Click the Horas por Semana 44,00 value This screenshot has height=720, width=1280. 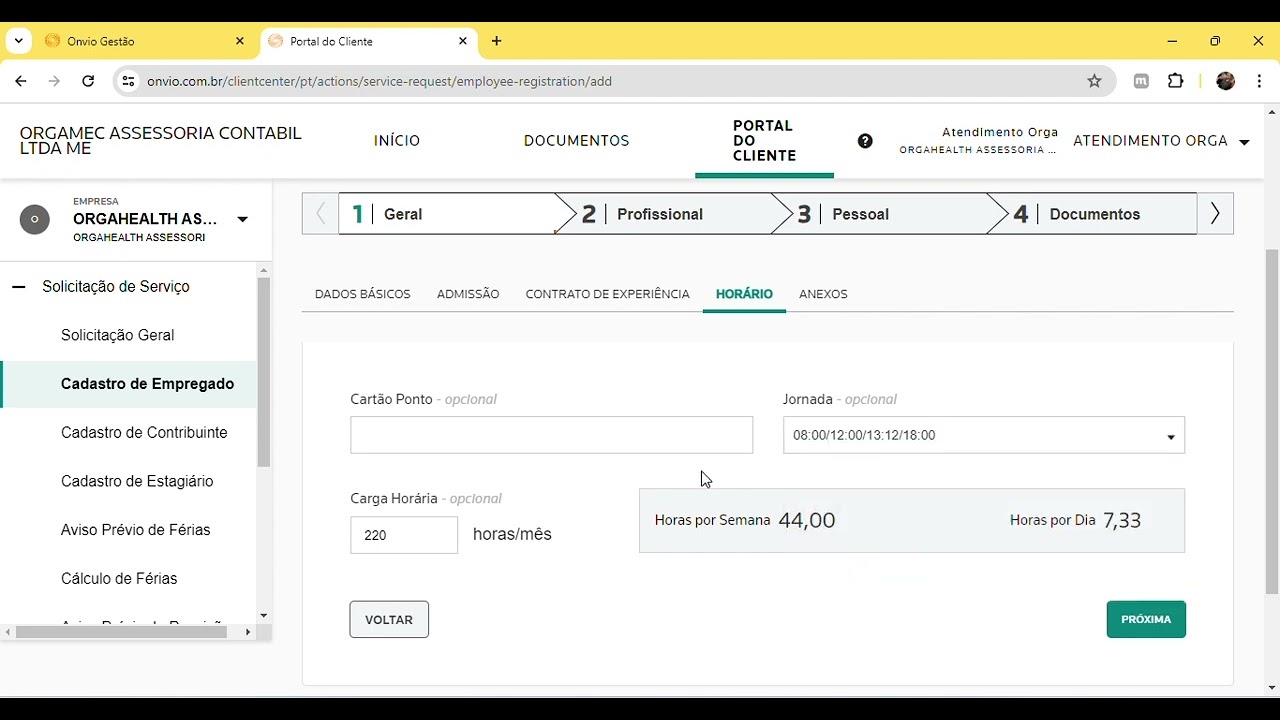806,520
